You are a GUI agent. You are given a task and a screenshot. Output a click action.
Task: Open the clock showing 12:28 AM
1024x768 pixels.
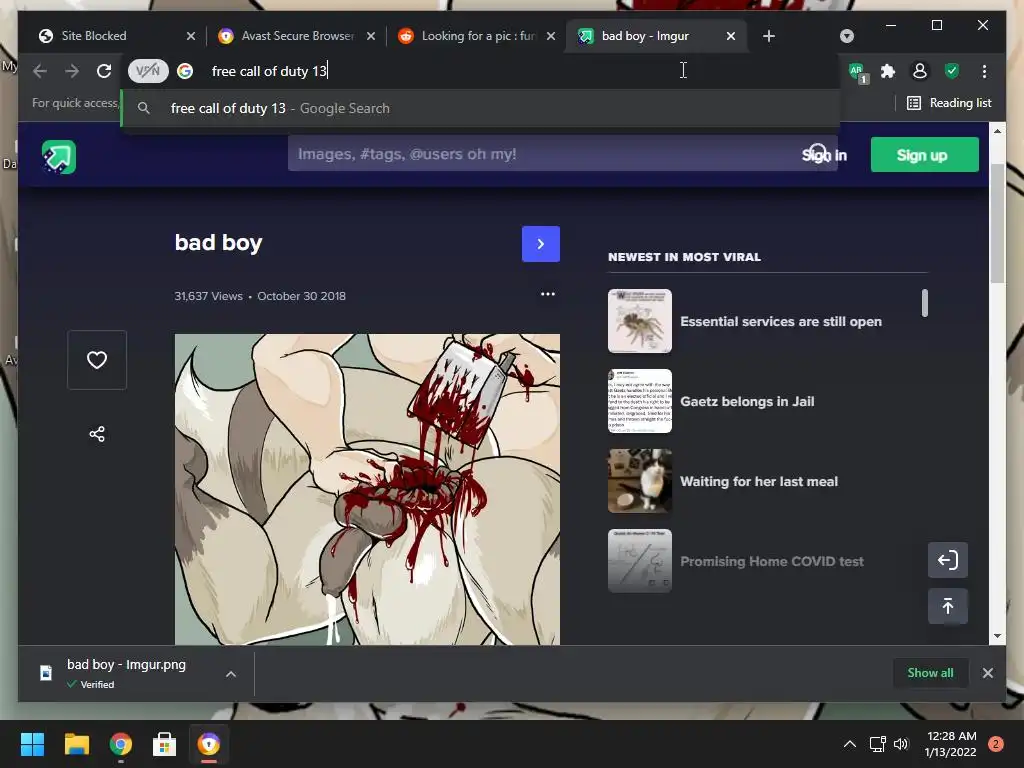[x=951, y=744]
